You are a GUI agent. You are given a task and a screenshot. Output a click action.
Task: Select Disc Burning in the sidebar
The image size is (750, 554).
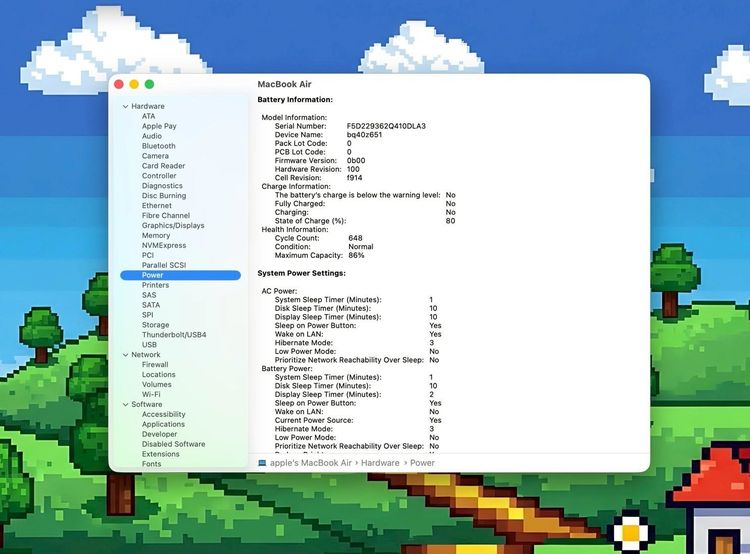pos(164,196)
